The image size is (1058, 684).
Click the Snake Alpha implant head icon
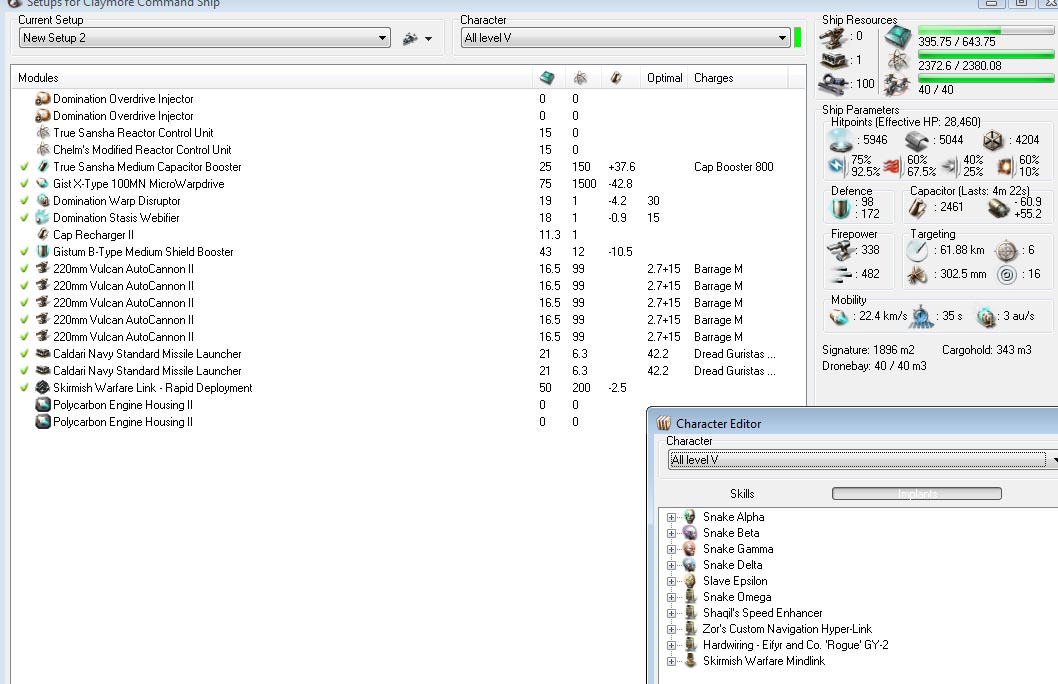(x=689, y=517)
